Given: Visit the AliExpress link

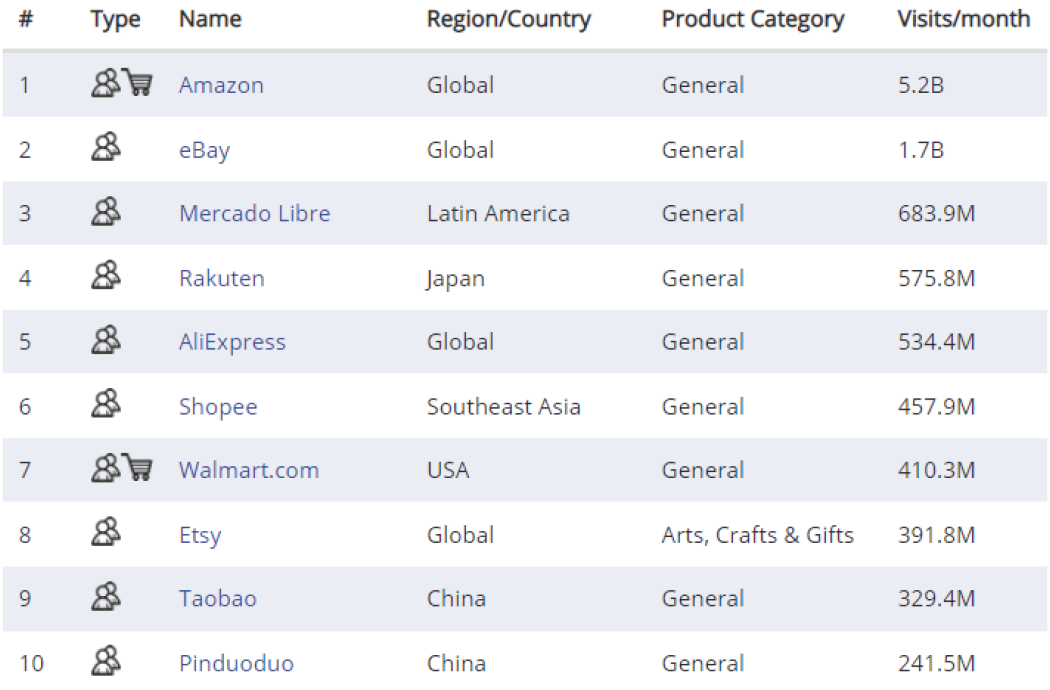Looking at the screenshot, I should point(232,342).
